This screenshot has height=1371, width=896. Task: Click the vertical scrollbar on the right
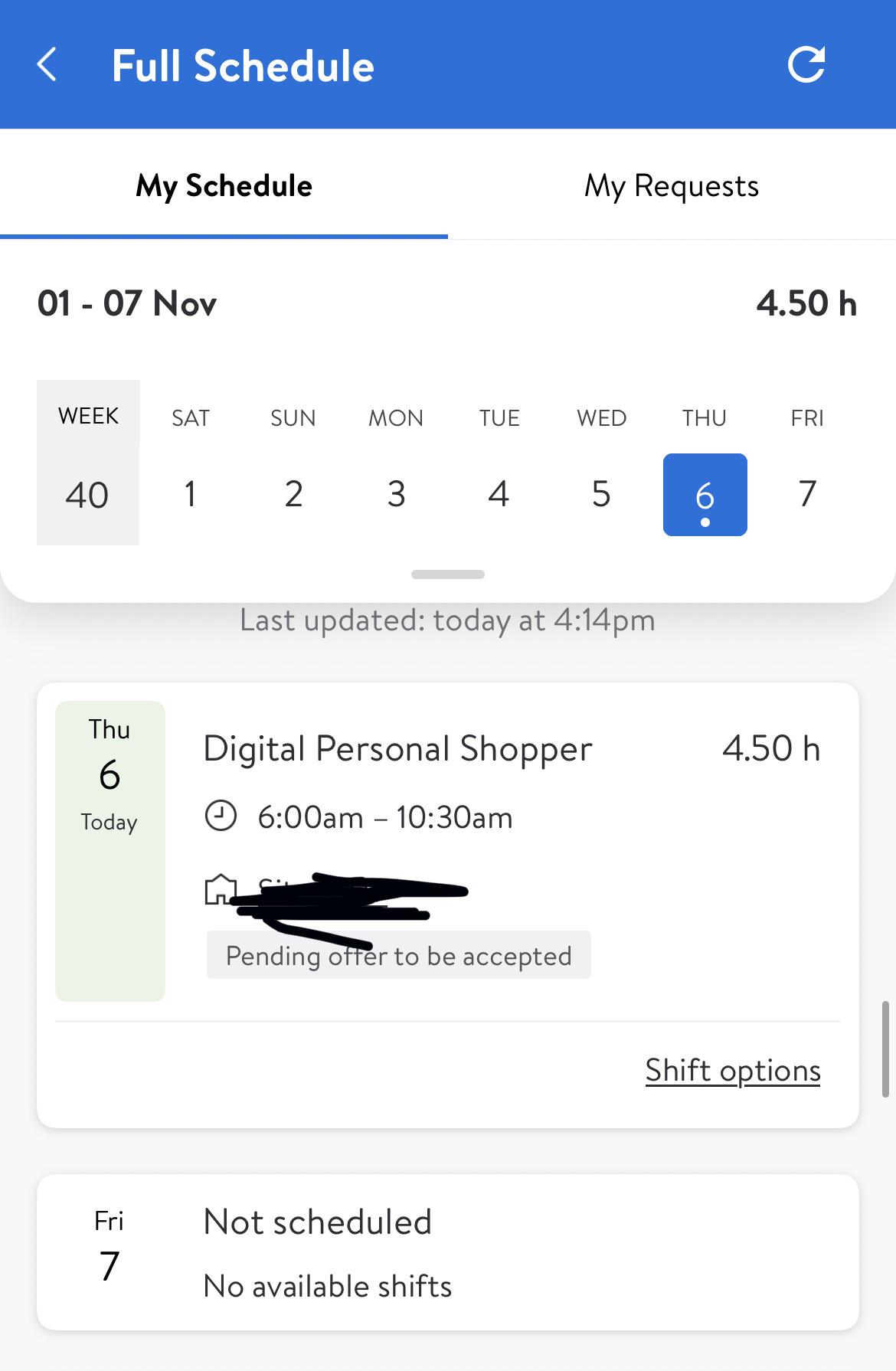coord(885,1049)
